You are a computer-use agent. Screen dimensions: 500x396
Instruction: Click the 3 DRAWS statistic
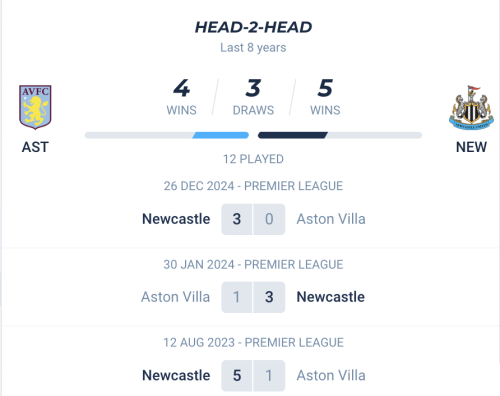click(253, 97)
